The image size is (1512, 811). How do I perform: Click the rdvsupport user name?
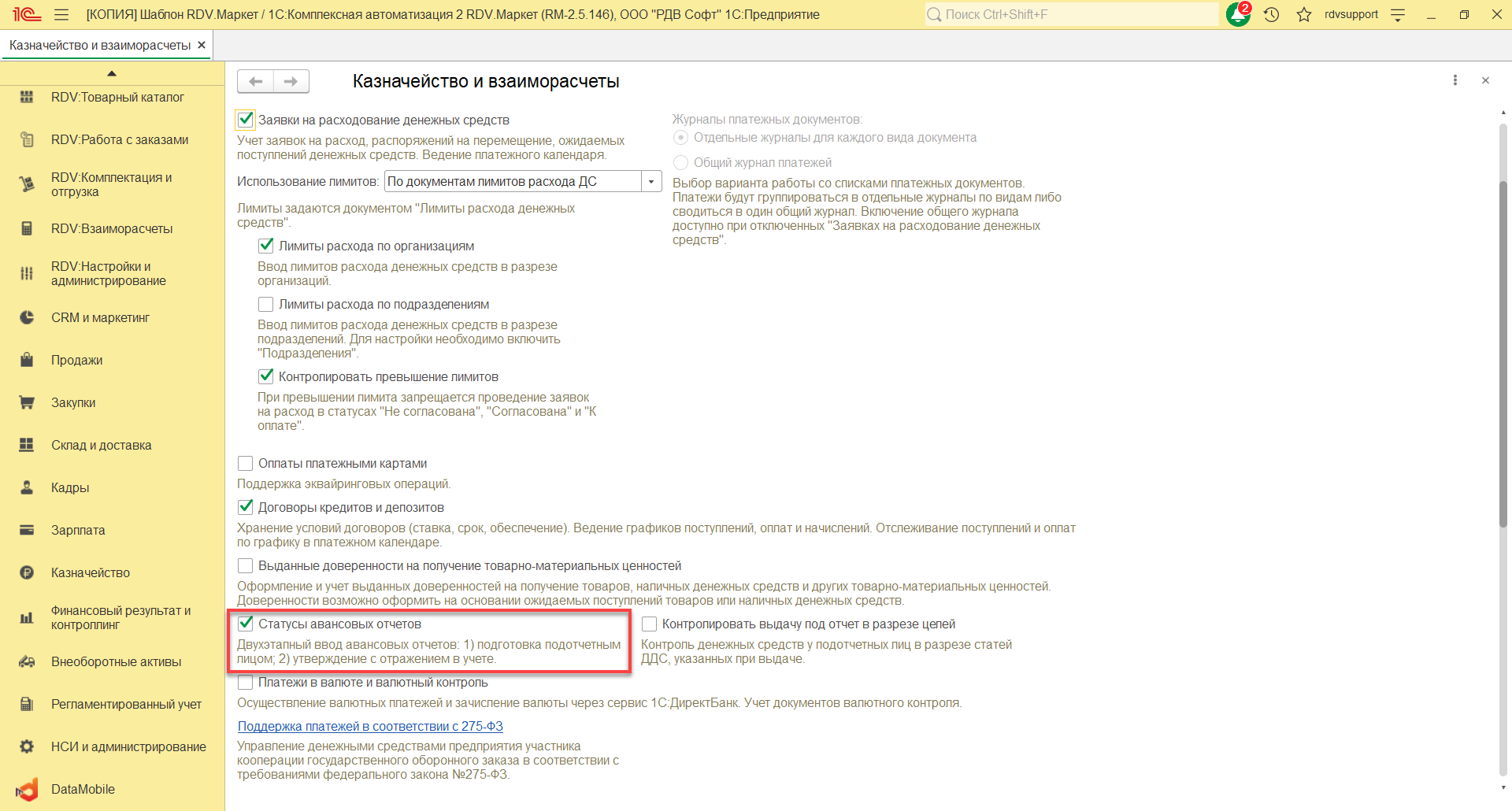click(x=1351, y=14)
